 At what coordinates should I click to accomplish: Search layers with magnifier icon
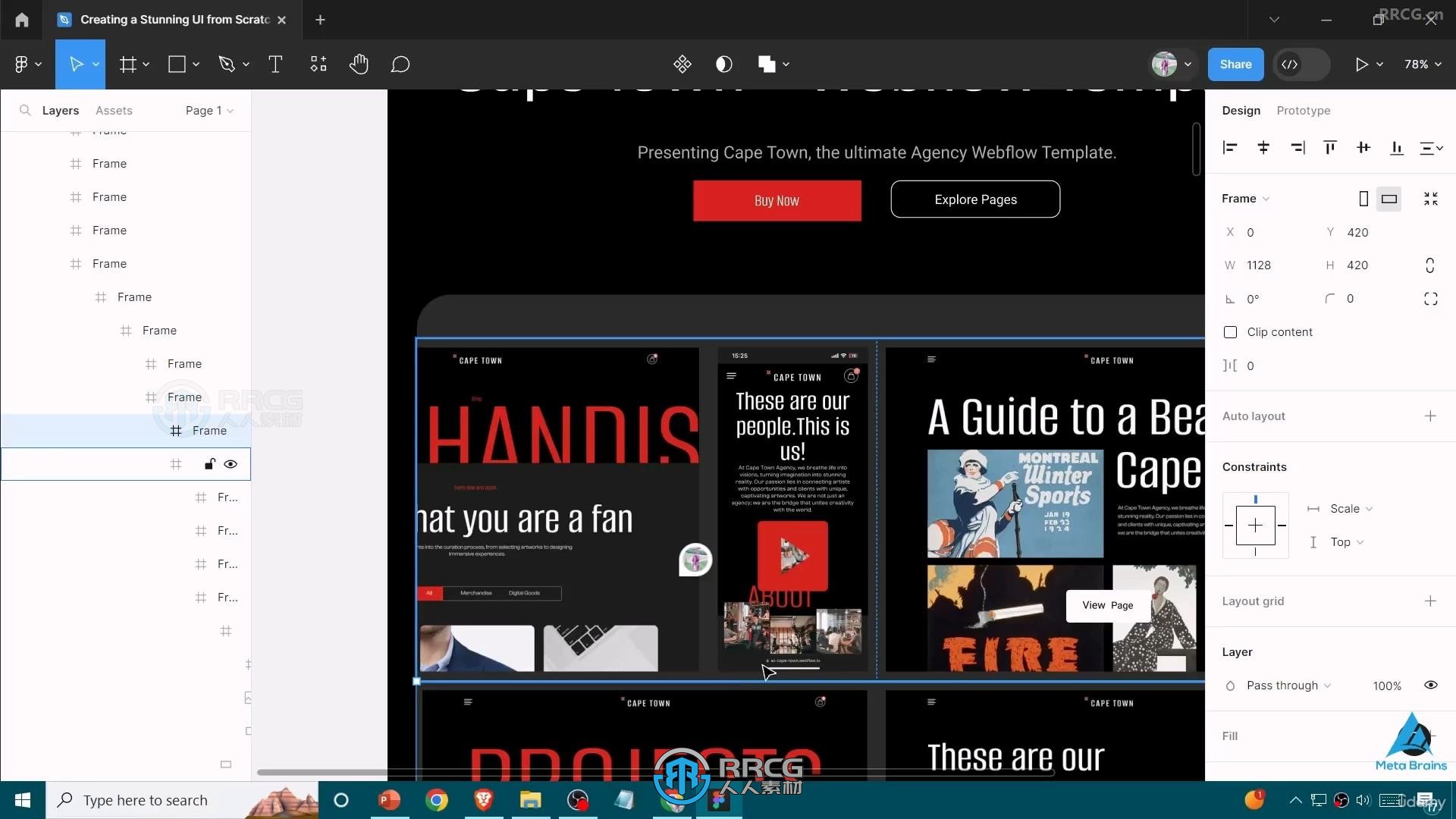pyautogui.click(x=25, y=111)
